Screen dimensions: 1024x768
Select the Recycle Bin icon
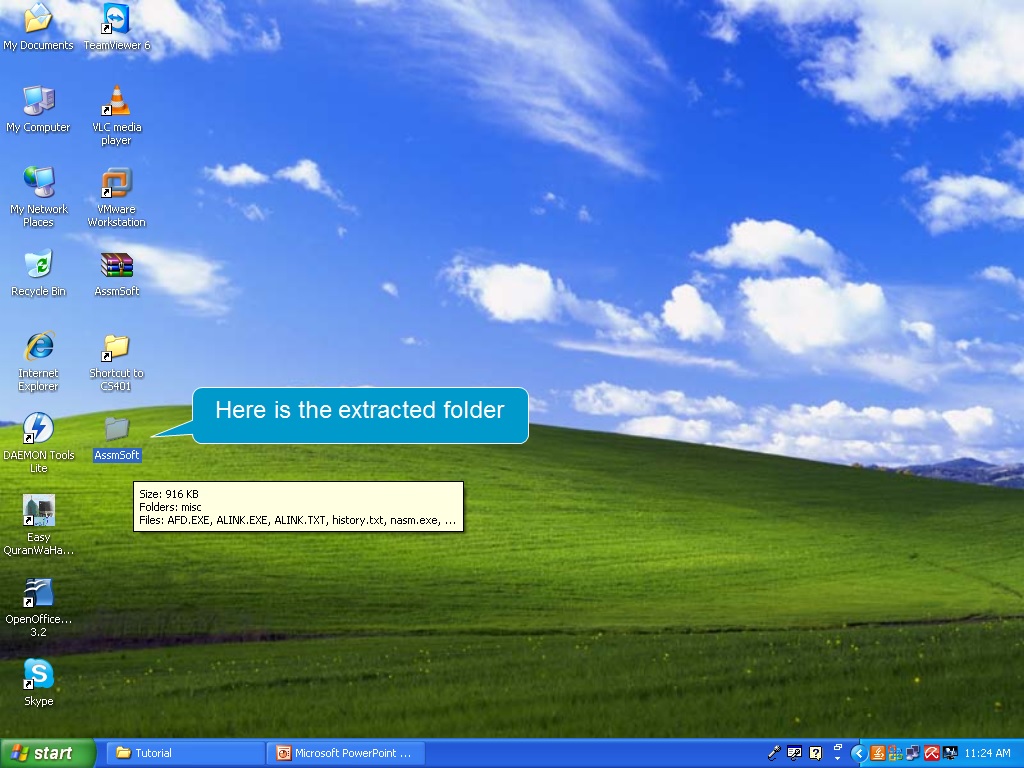[x=38, y=272]
